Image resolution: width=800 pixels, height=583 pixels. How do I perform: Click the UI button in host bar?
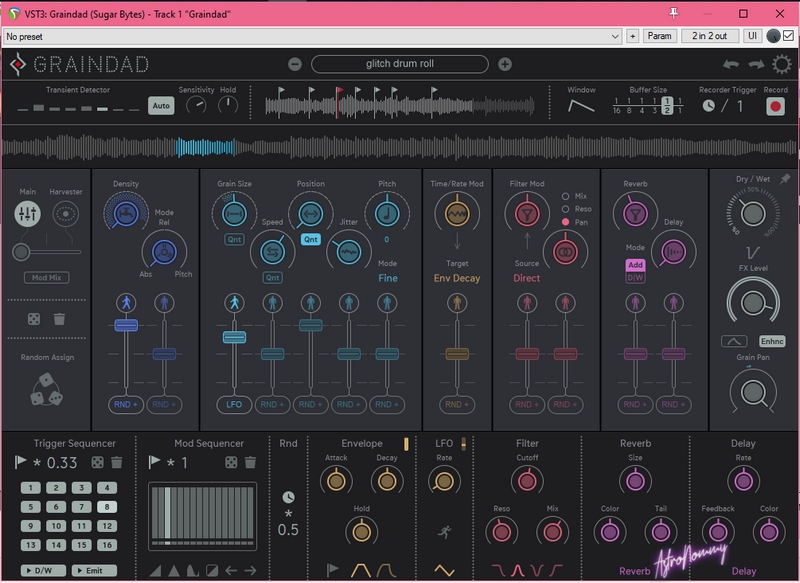(x=752, y=36)
